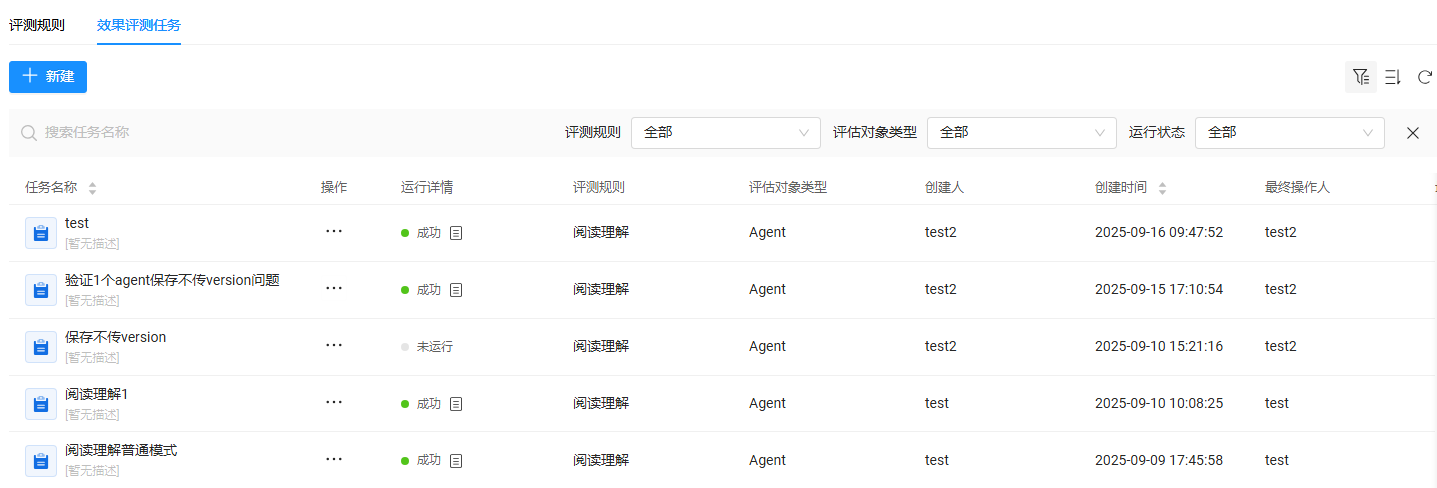Open run details log for test task
Screen dimensions: 1437x488
click(456, 233)
